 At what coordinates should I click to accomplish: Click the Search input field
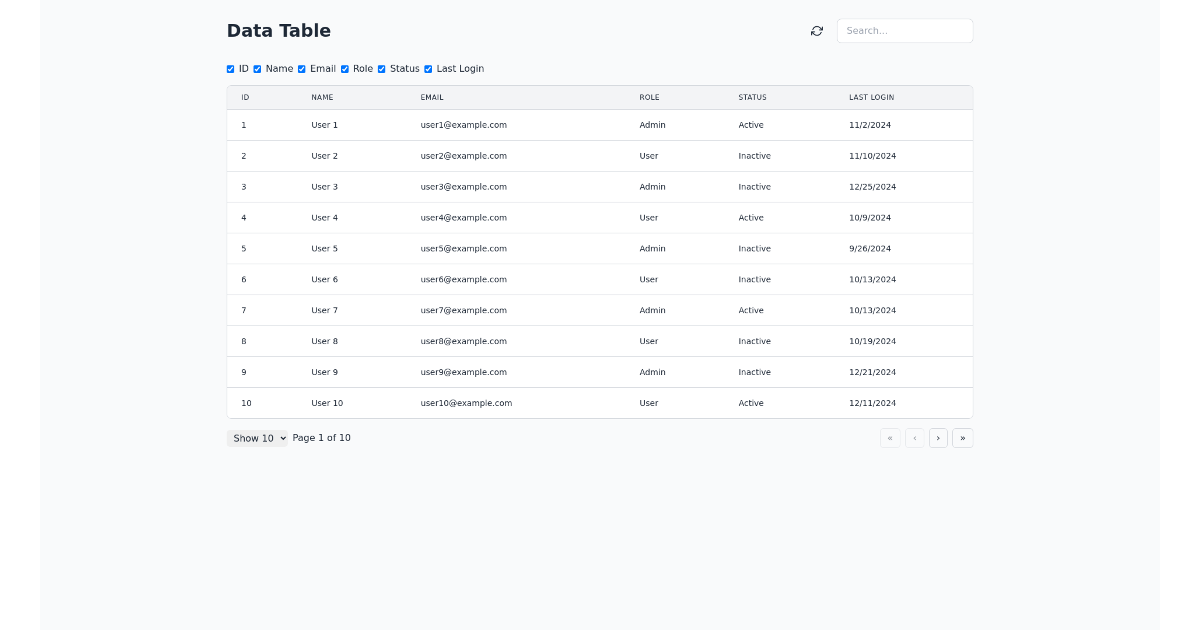tap(904, 30)
